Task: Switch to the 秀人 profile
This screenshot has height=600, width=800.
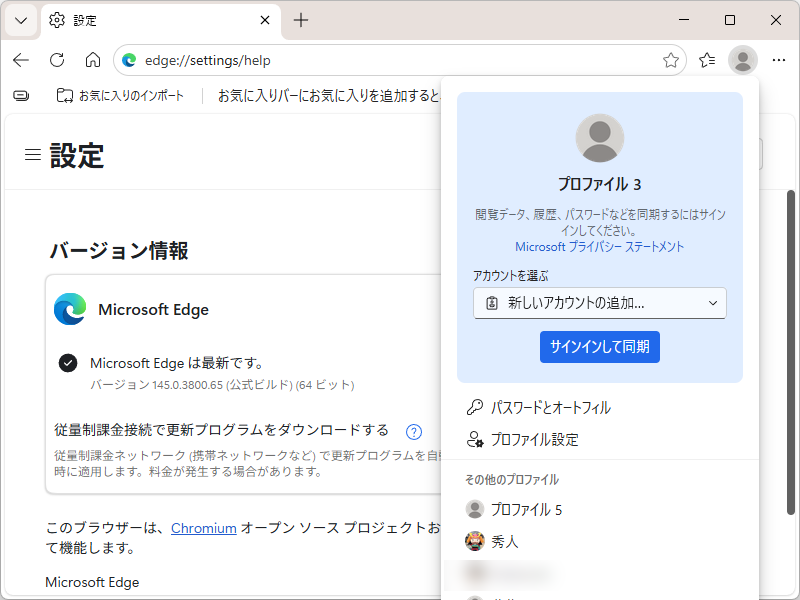Action: point(519,541)
